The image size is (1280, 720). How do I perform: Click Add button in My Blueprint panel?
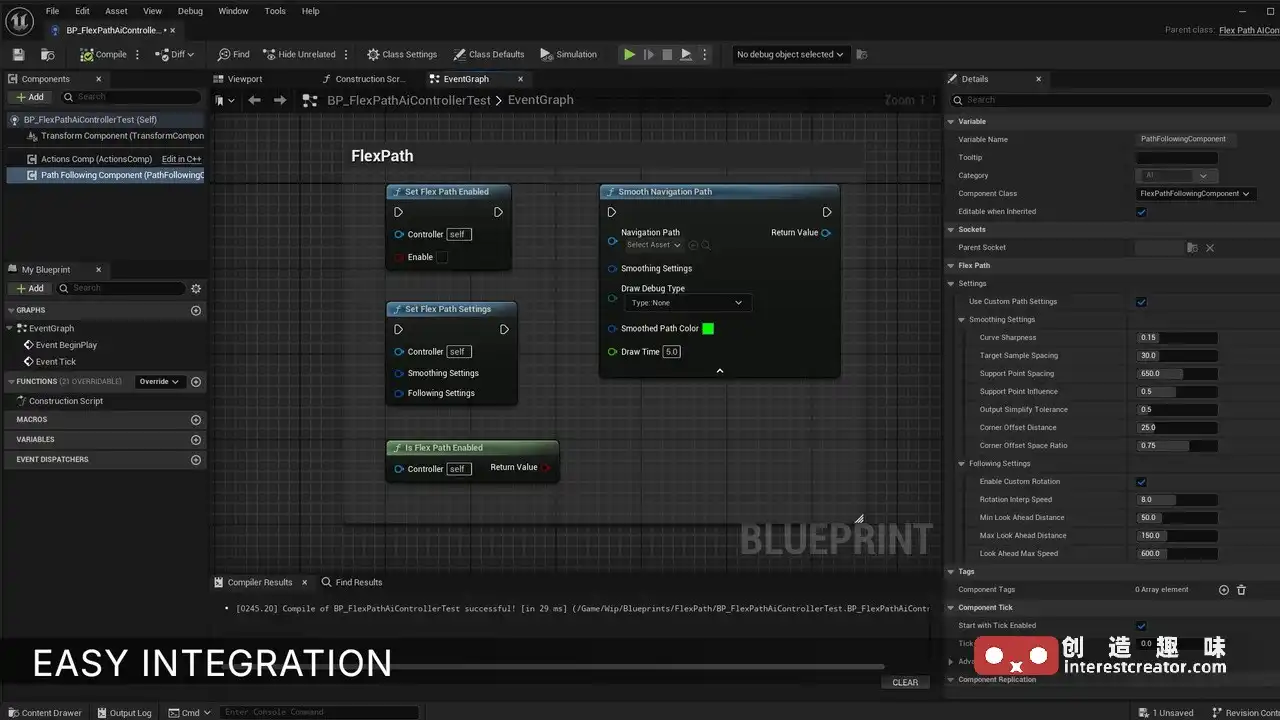[x=30, y=288]
